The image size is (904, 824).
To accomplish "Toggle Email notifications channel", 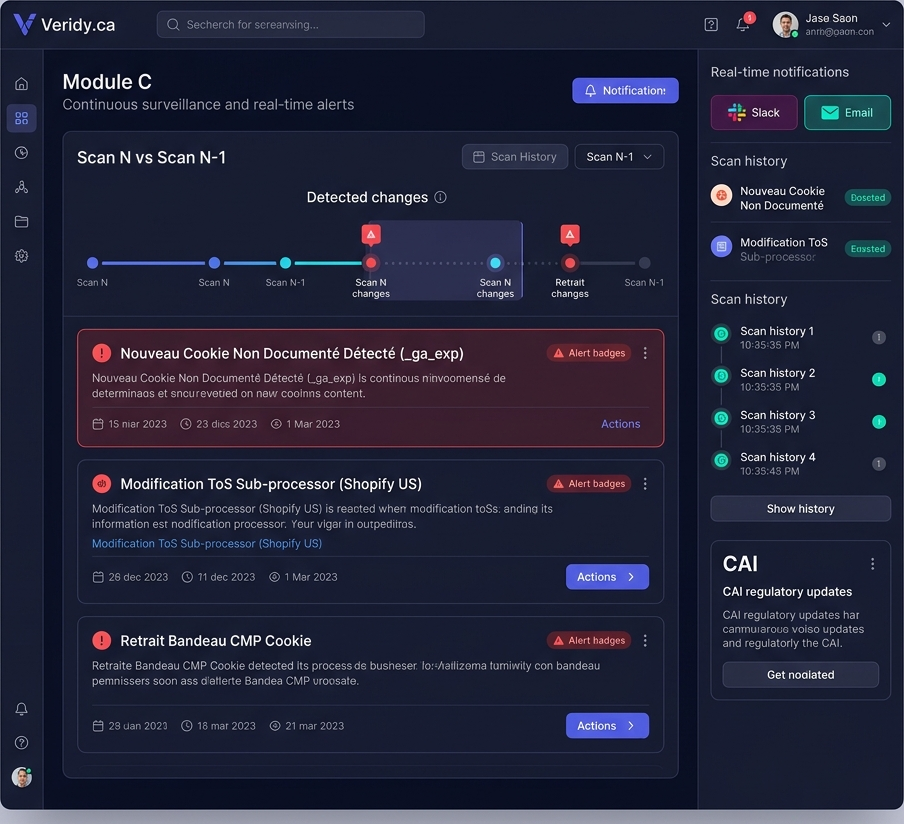I will tap(847, 112).
